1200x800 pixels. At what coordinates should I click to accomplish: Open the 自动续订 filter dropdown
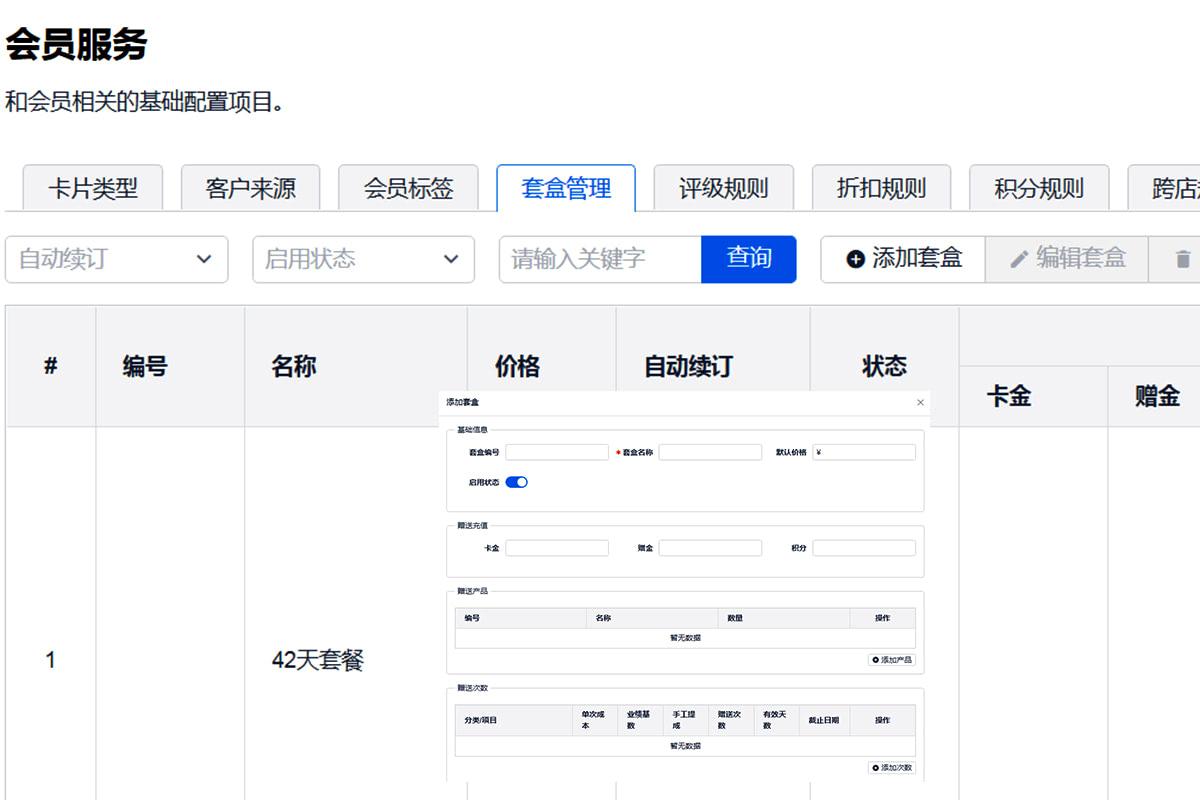pos(117,259)
